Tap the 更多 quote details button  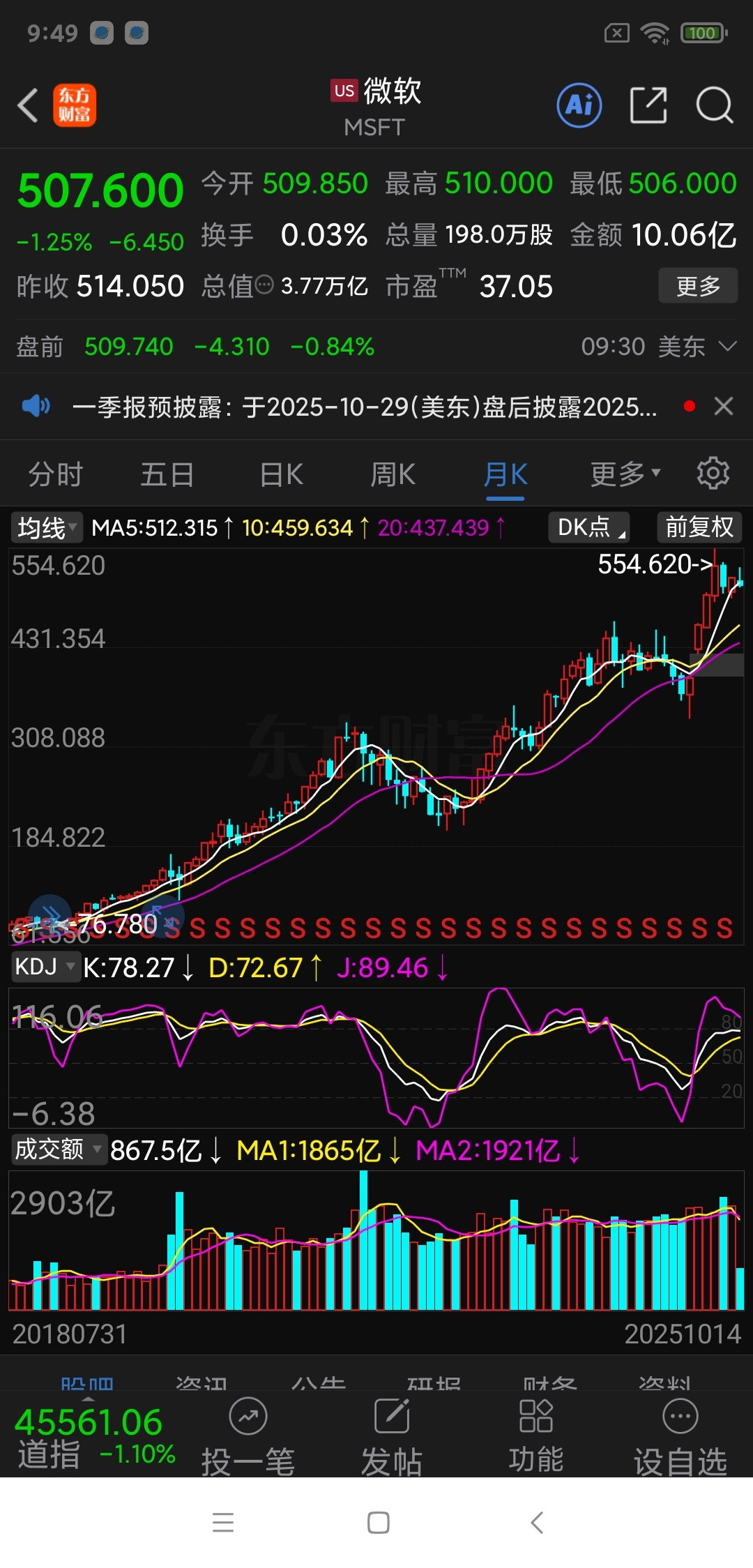tap(698, 285)
